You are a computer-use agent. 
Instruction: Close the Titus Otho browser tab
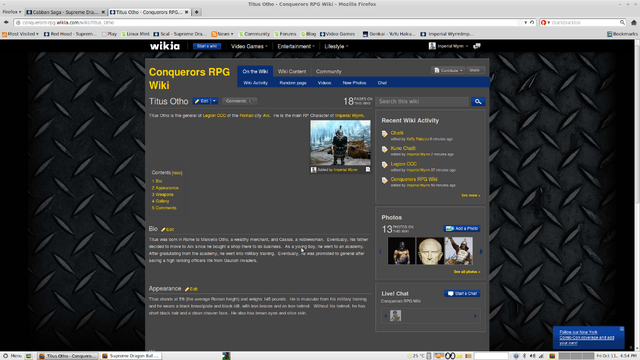point(187,12)
